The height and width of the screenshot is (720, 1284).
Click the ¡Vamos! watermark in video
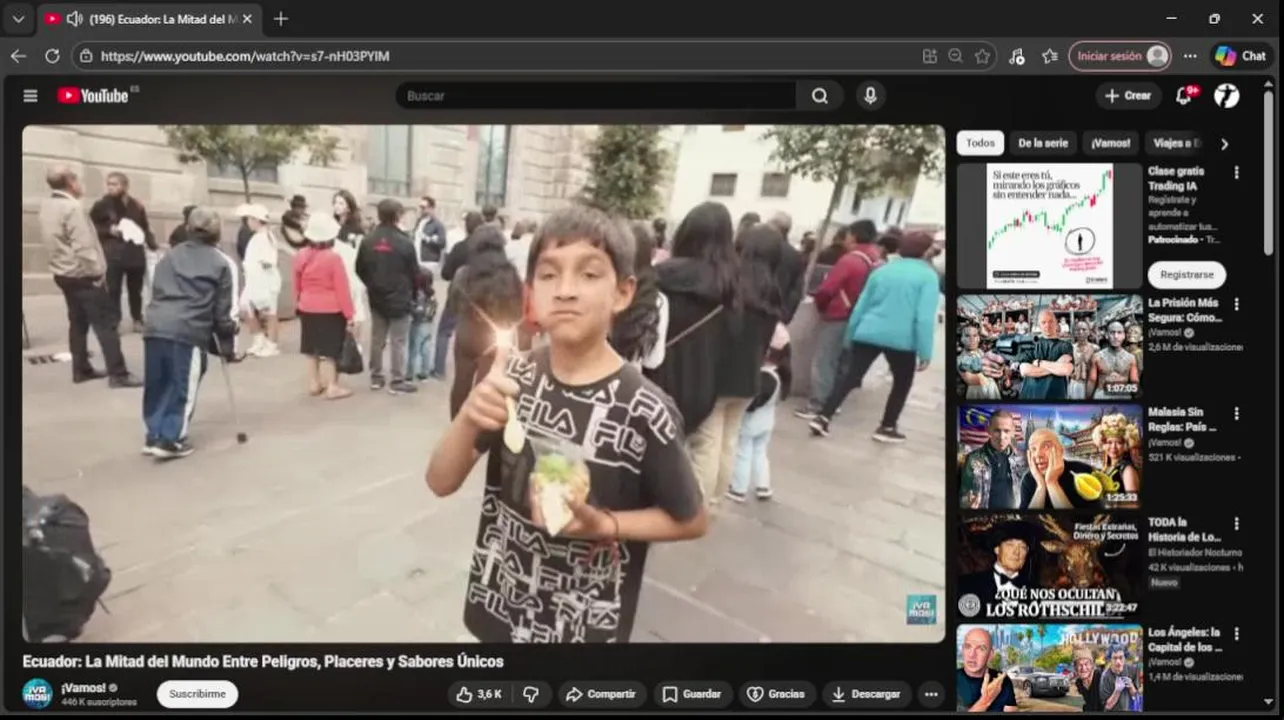pos(921,609)
